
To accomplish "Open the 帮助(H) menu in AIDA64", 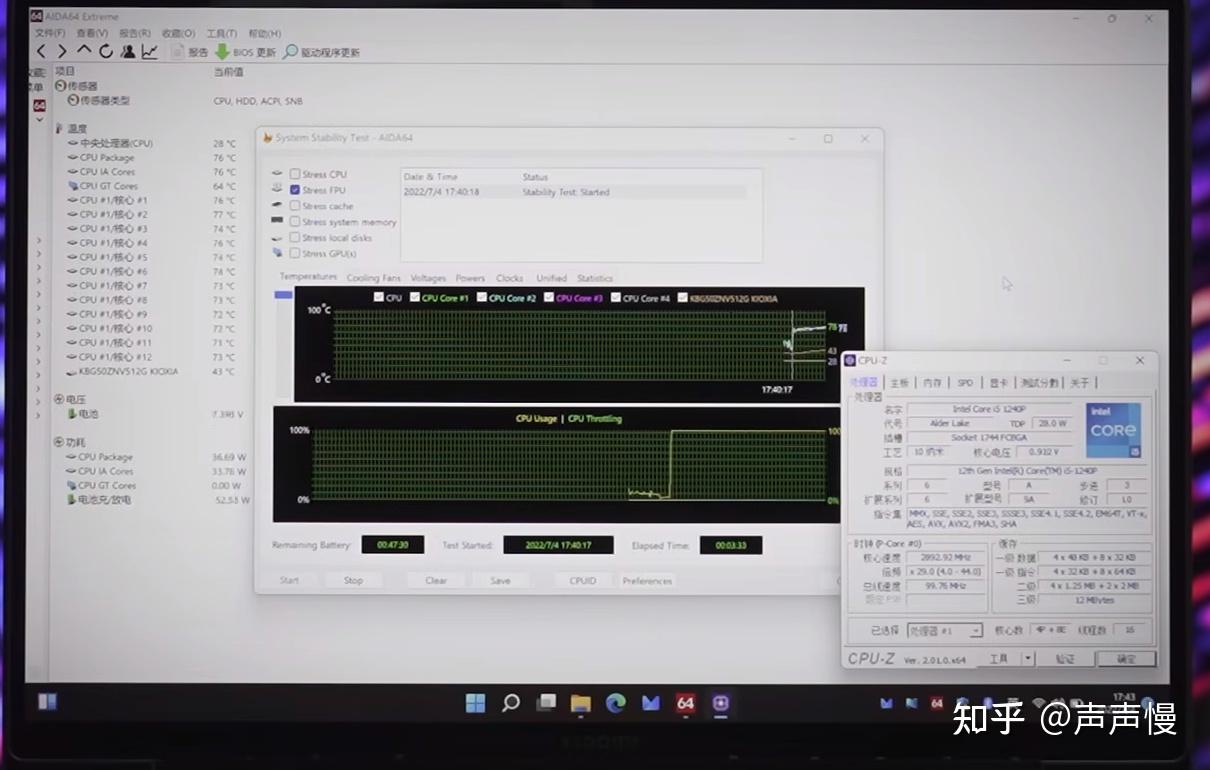I will pos(265,33).
